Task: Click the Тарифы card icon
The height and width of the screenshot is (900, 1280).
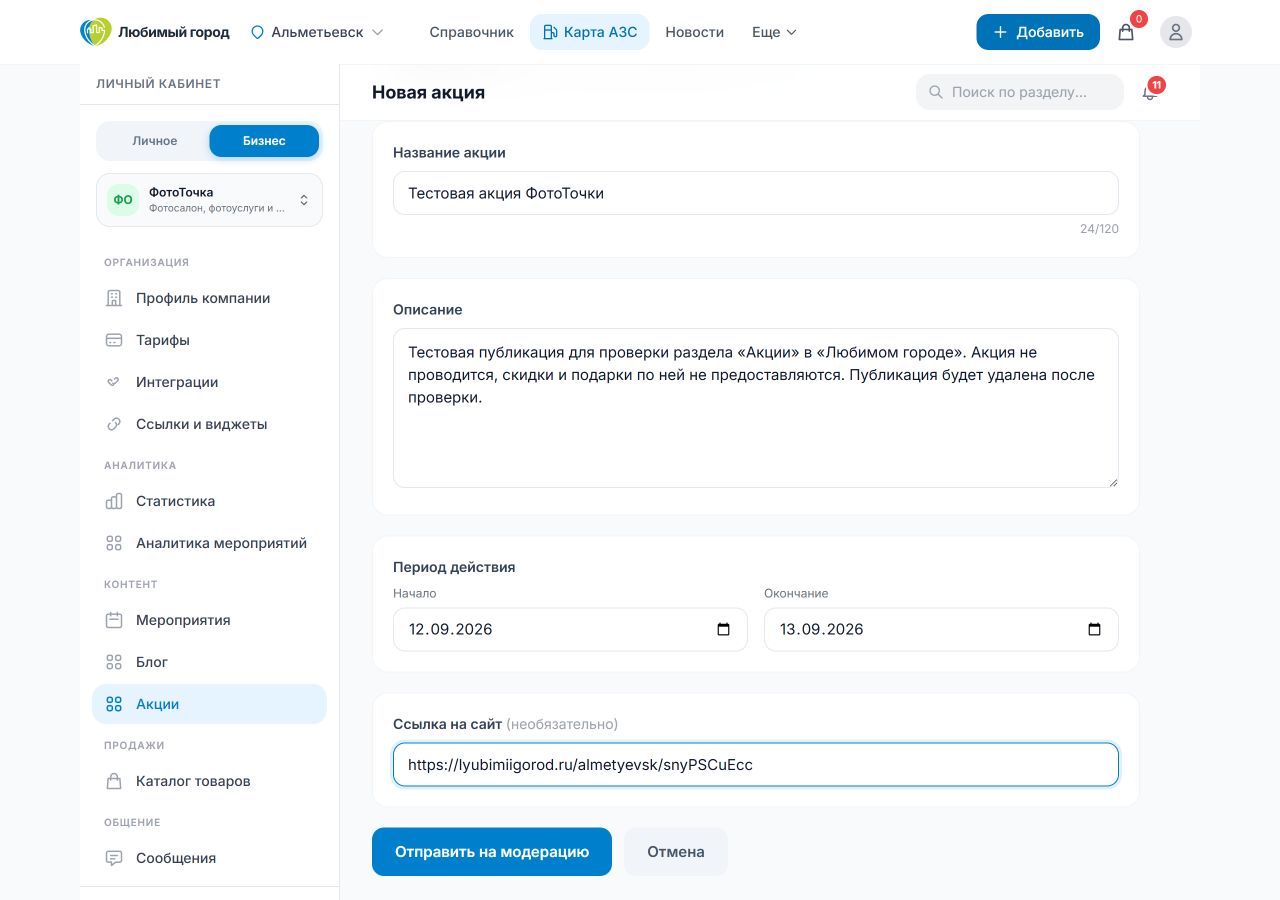Action: (114, 340)
